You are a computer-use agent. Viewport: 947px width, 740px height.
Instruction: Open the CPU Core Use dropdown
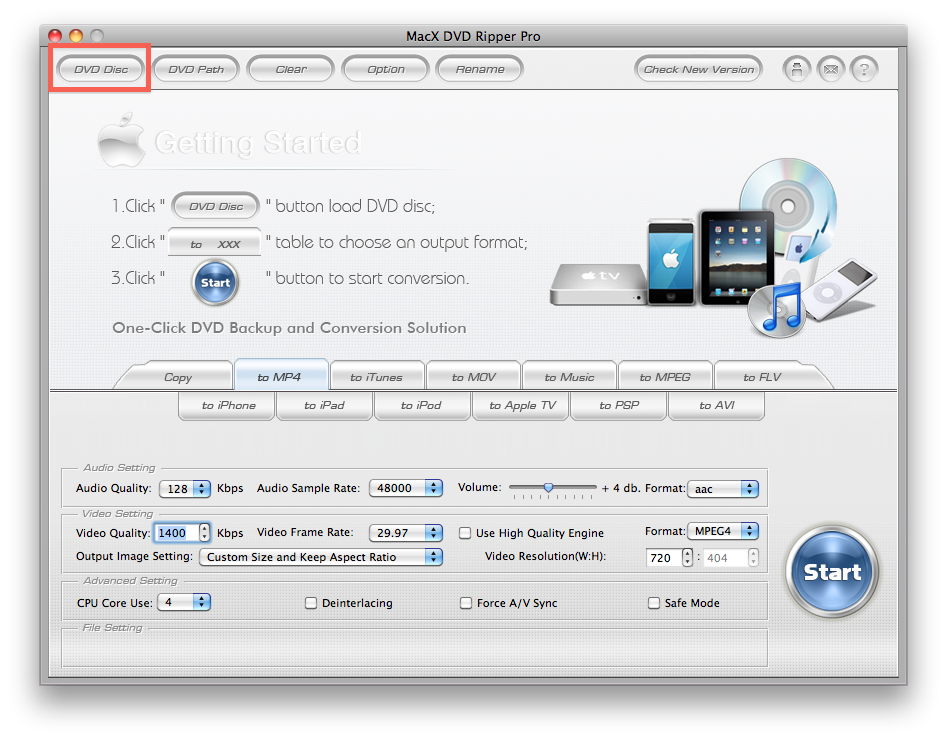point(184,602)
